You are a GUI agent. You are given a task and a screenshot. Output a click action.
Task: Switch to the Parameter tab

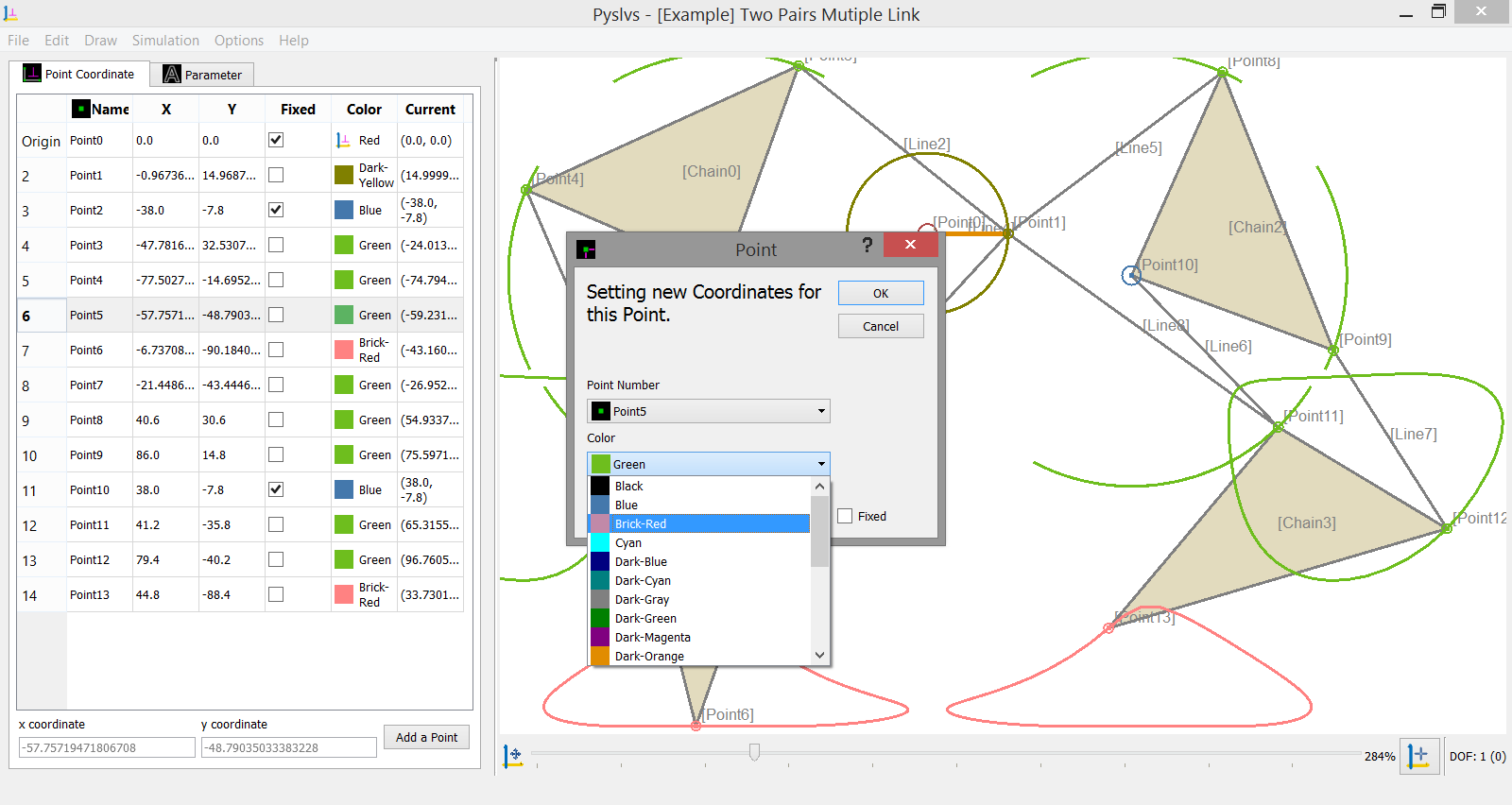(203, 75)
